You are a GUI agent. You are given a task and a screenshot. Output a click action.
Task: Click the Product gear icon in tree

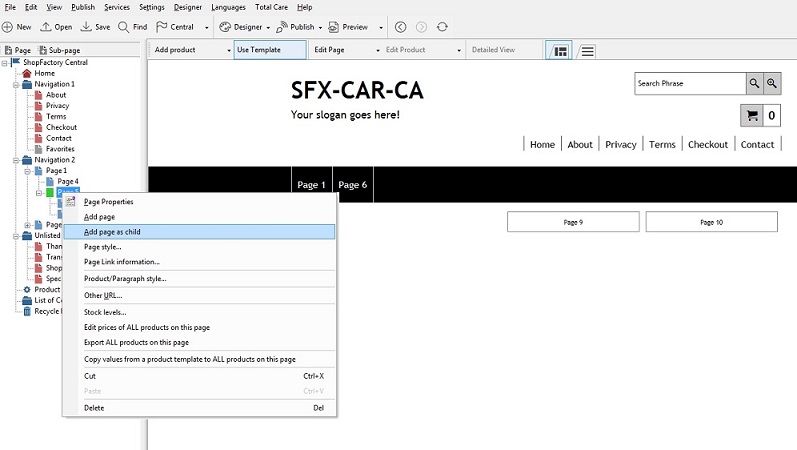(x=27, y=289)
